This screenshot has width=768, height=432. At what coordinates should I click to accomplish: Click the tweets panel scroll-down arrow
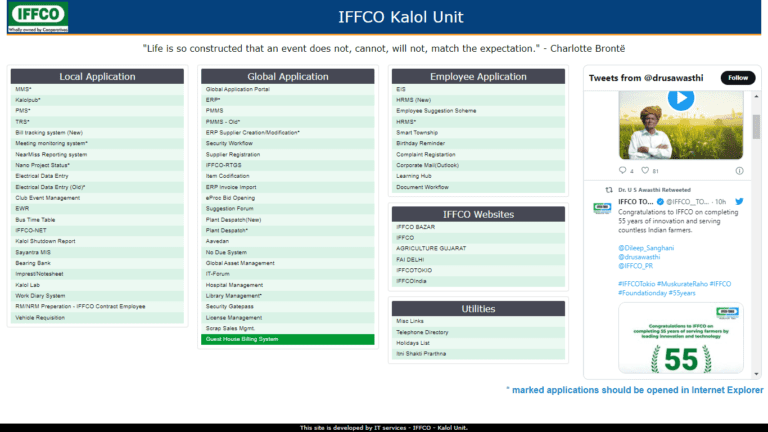pyautogui.click(x=757, y=374)
